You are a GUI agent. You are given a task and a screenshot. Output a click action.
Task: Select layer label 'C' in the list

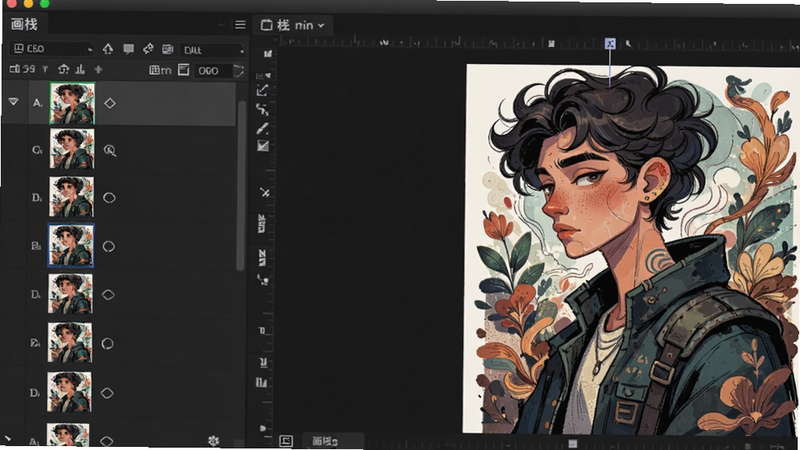37,150
